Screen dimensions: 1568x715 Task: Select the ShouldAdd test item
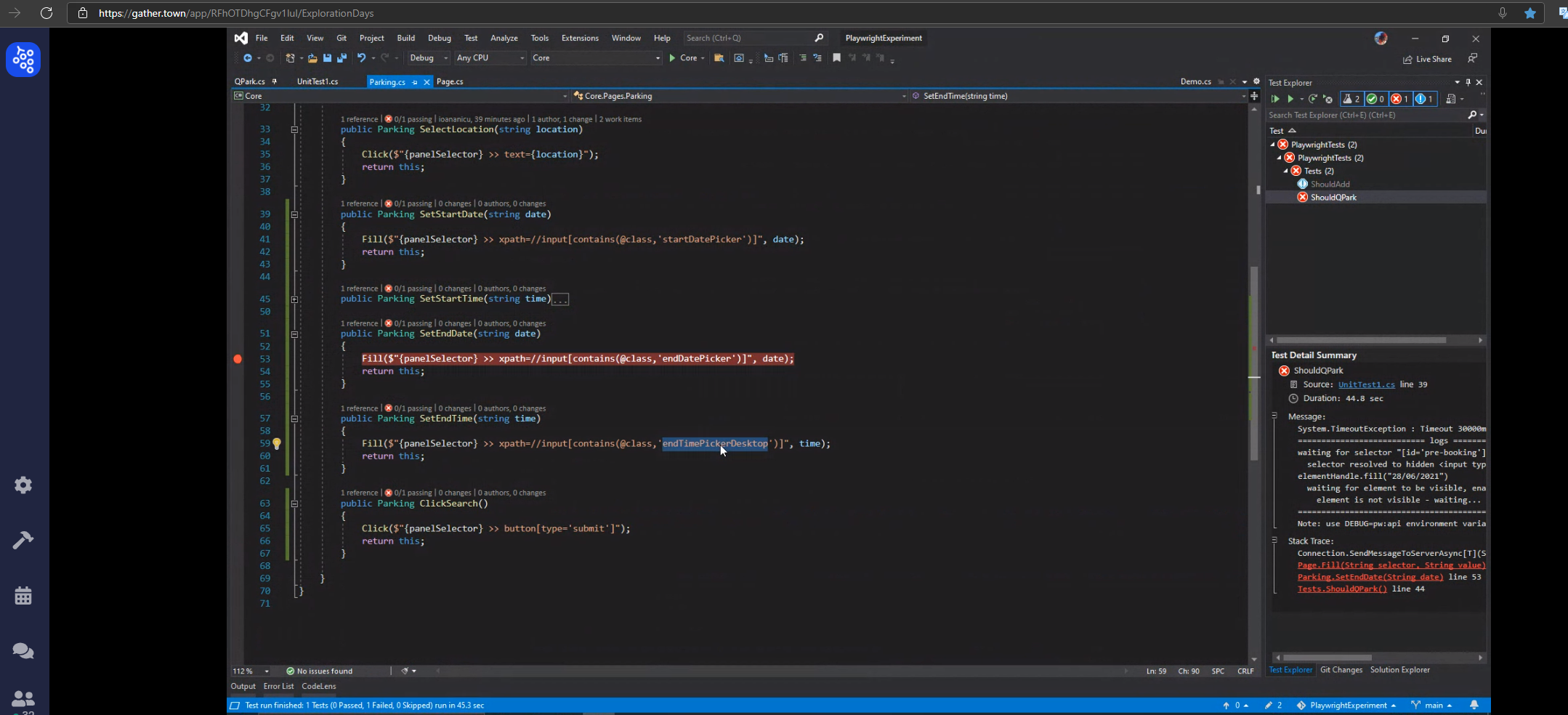click(1330, 185)
